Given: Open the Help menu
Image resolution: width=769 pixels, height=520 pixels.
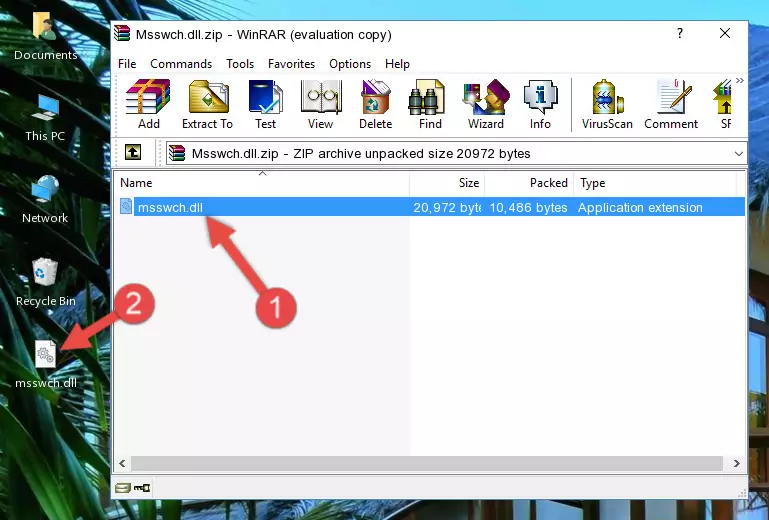Looking at the screenshot, I should 397,64.
